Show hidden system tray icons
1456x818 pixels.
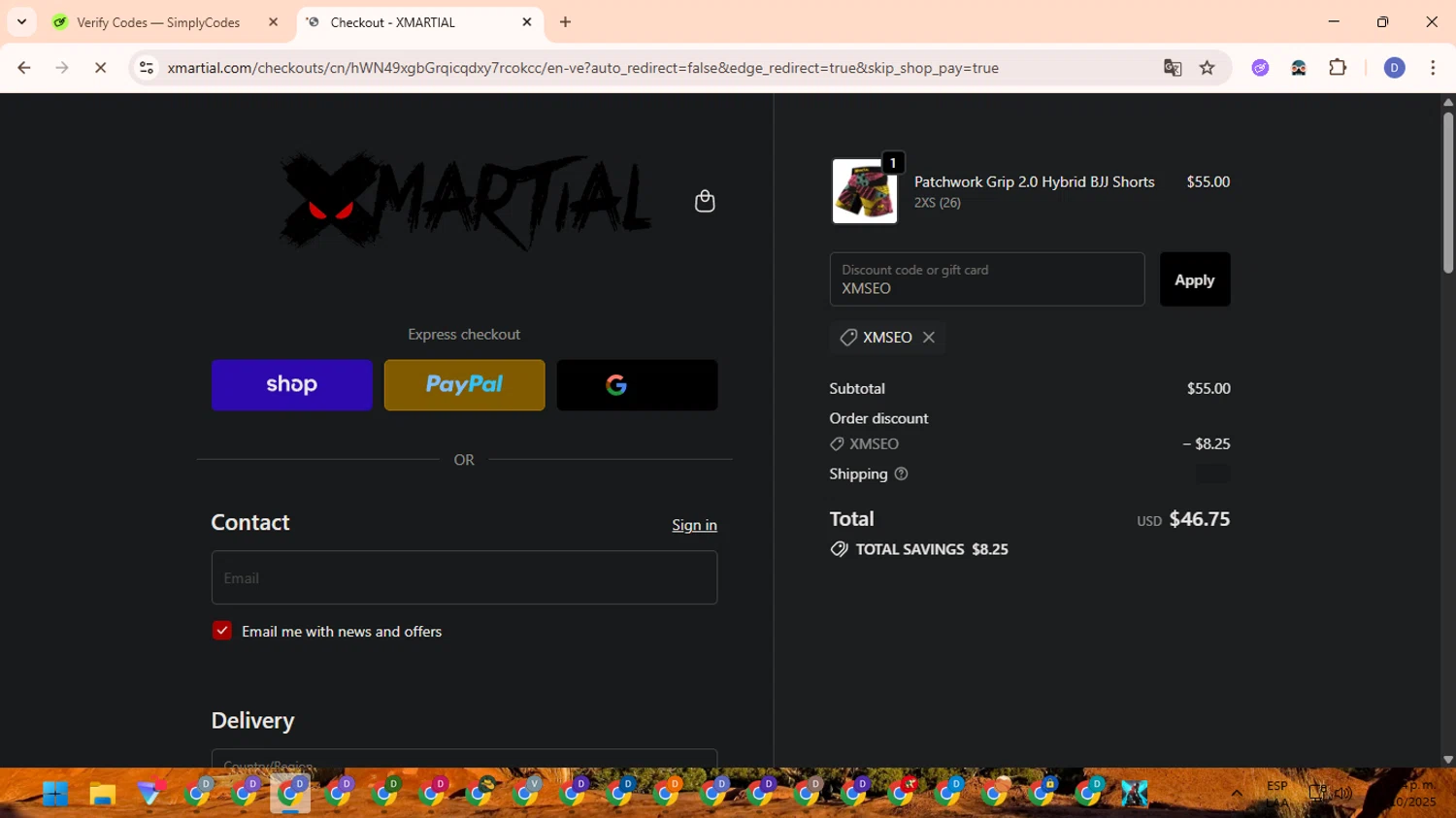click(1237, 794)
